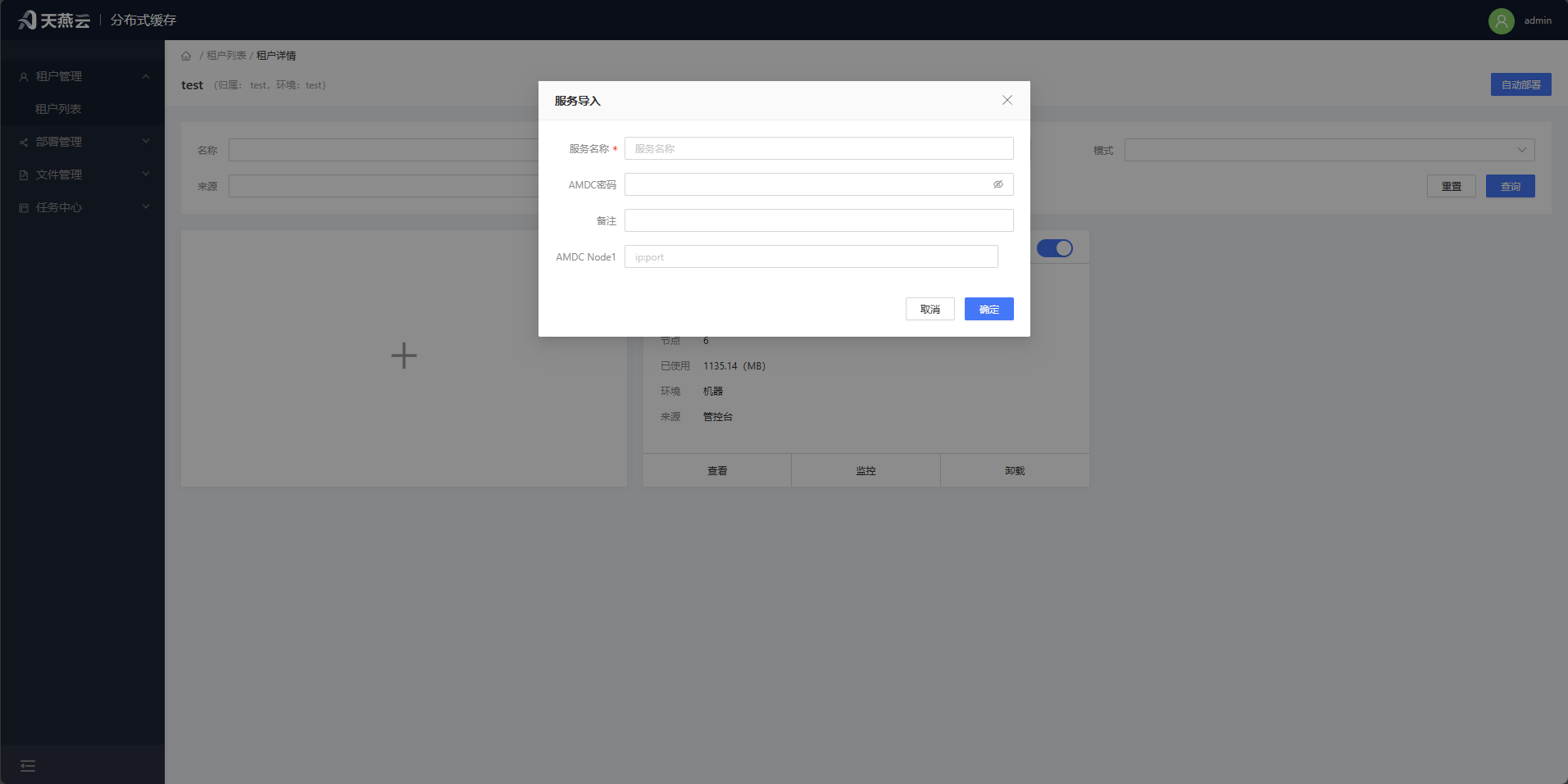
Task: Go to 租户列表 breadcrumb link
Action: (x=226, y=56)
